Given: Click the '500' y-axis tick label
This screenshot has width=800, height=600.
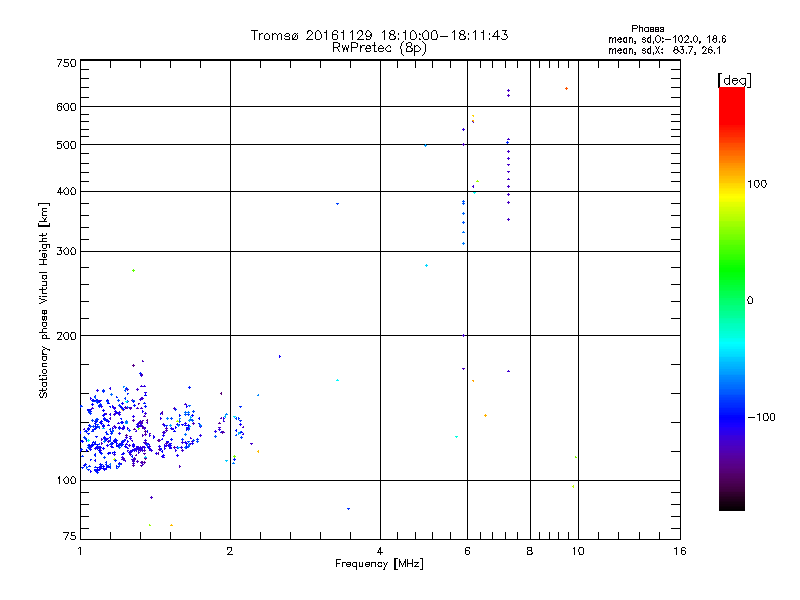Looking at the screenshot, I should pyautogui.click(x=66, y=145).
